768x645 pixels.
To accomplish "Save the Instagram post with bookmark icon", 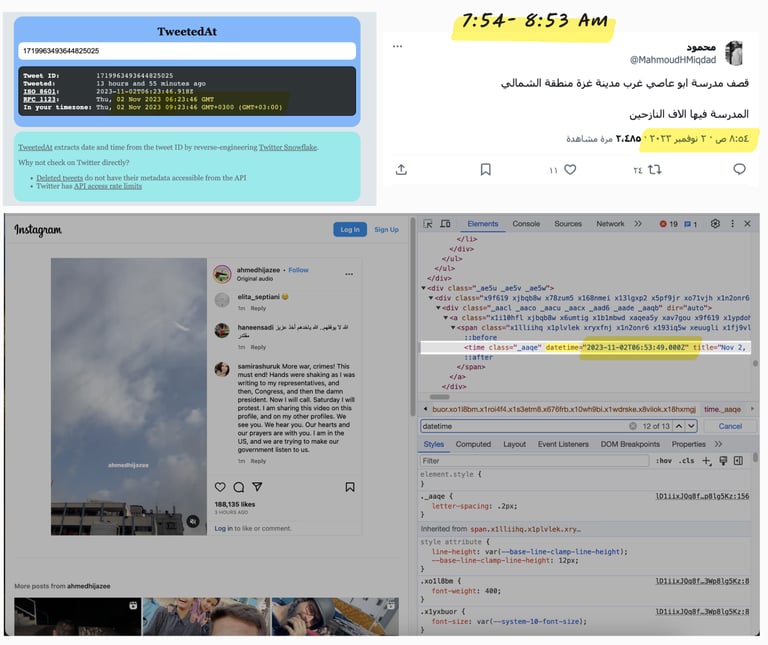I will [x=350, y=487].
